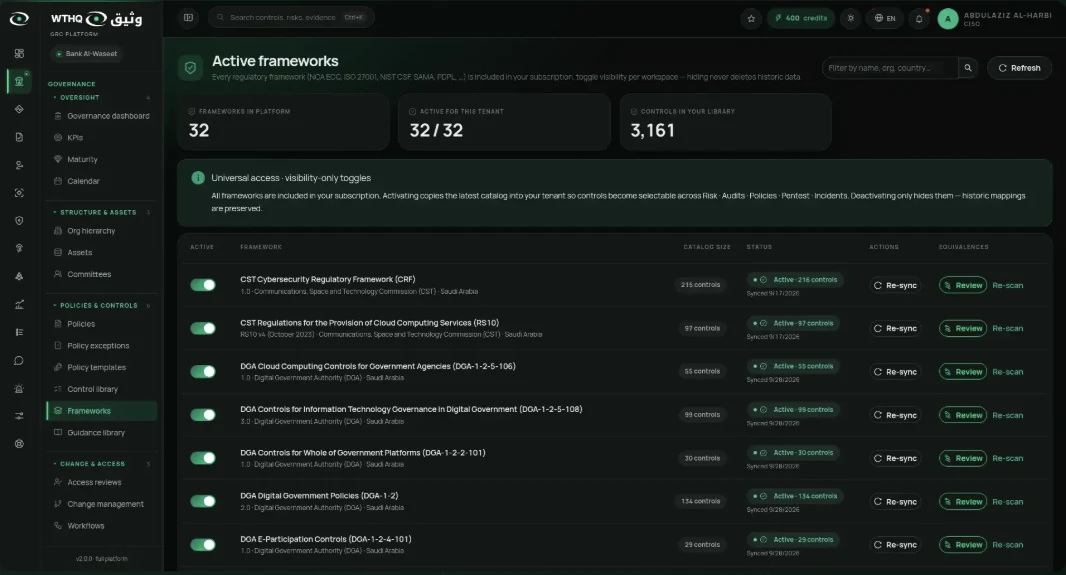Click the Refresh button
This screenshot has width=1066, height=575.
(x=1019, y=68)
